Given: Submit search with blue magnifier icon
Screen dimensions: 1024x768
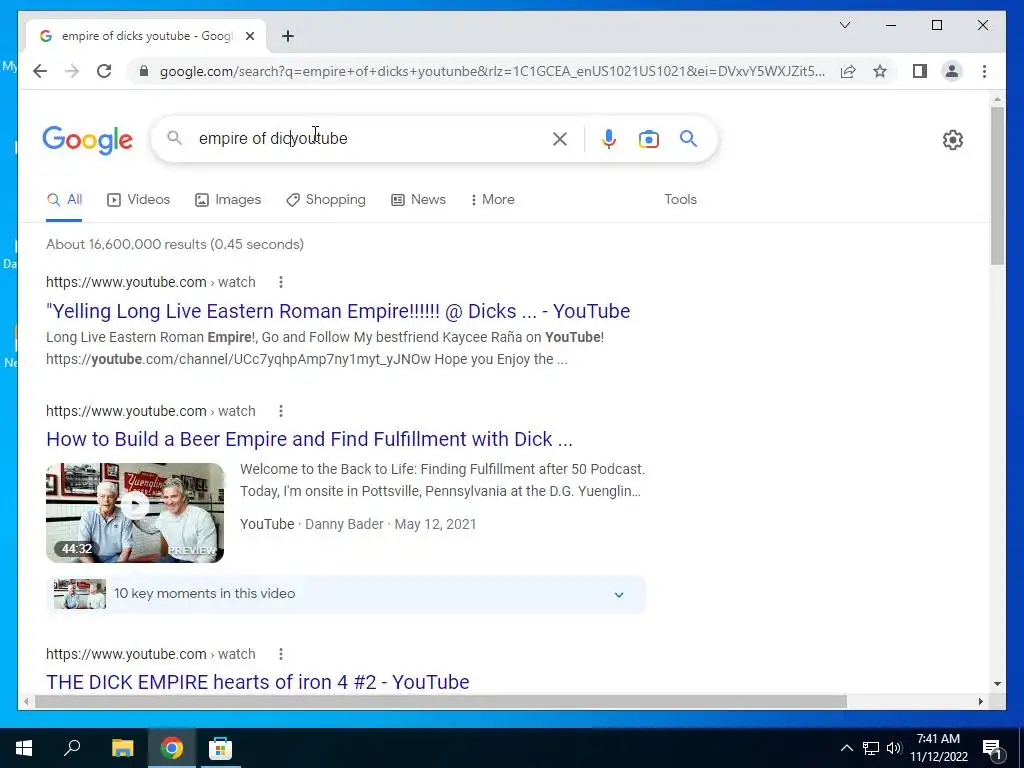Looking at the screenshot, I should tap(688, 138).
